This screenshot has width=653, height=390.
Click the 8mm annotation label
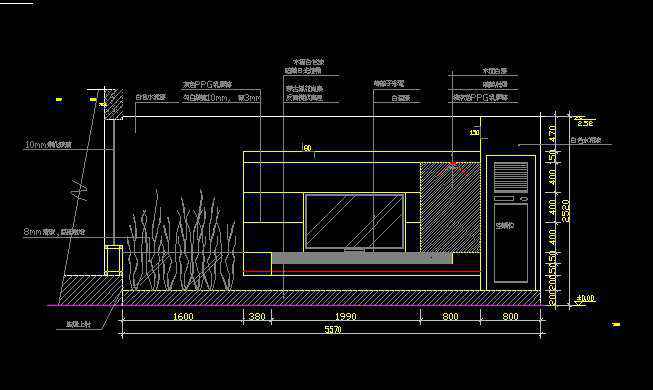(x=54, y=232)
